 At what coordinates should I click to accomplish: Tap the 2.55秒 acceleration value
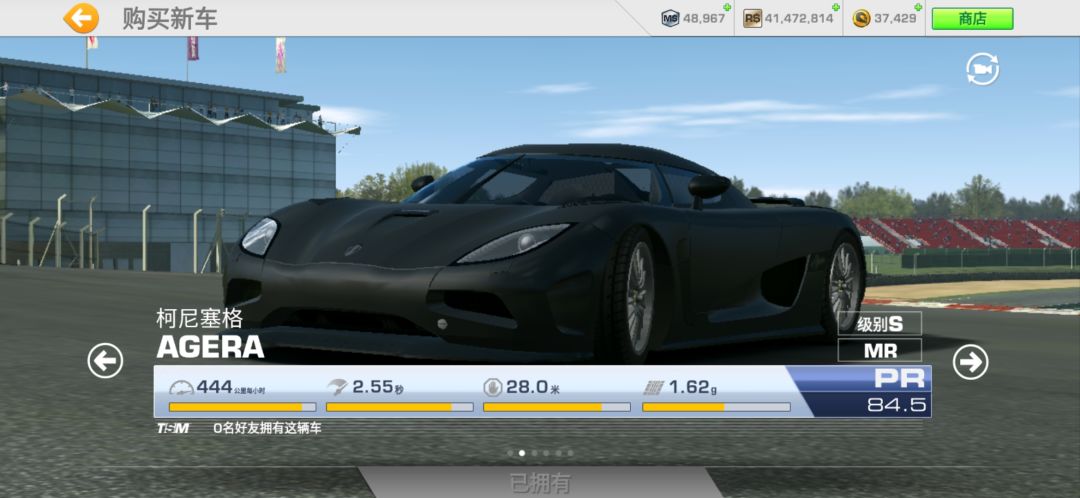pyautogui.click(x=378, y=387)
